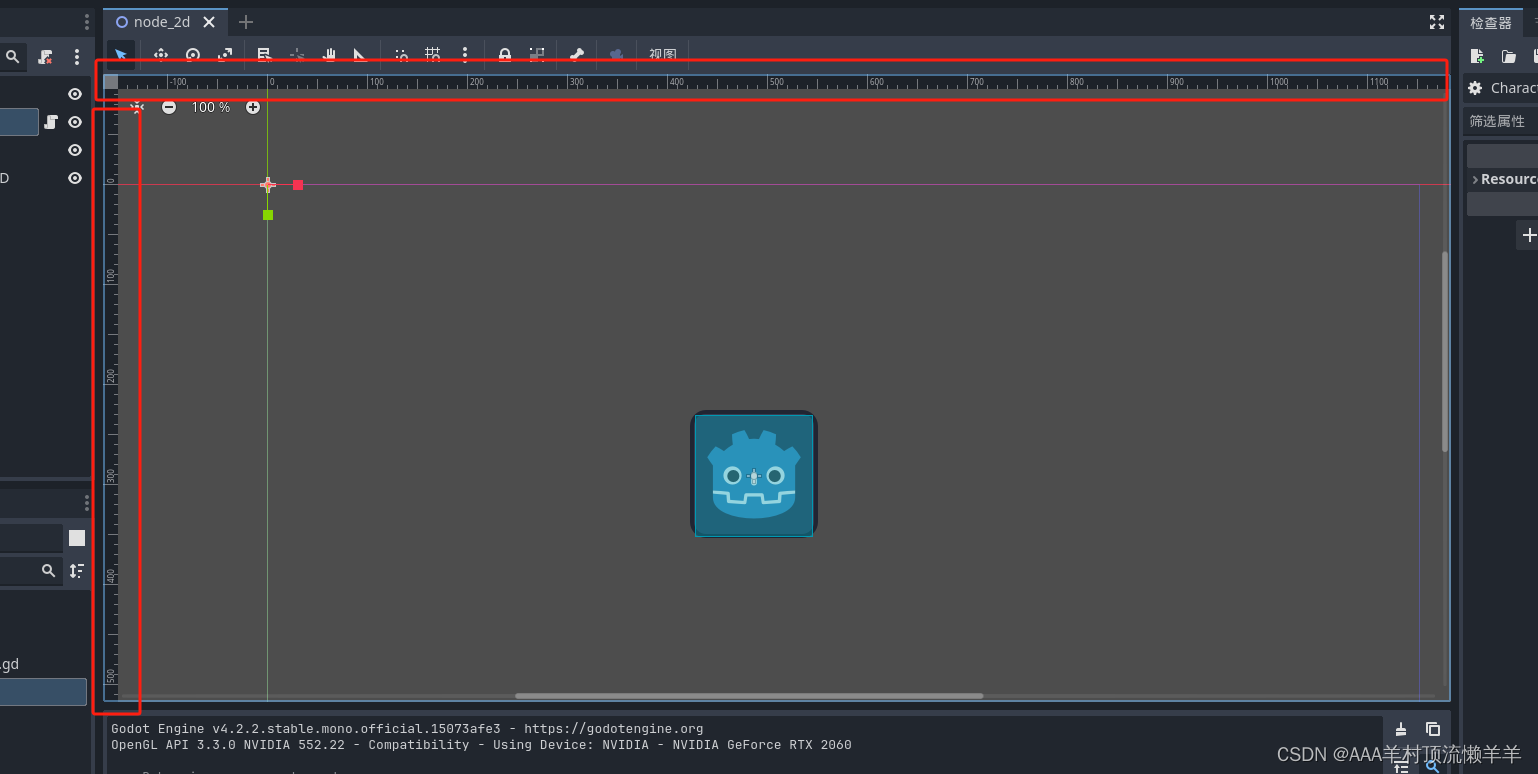
Task: Expand the Resource section in inspector
Action: click(1504, 179)
